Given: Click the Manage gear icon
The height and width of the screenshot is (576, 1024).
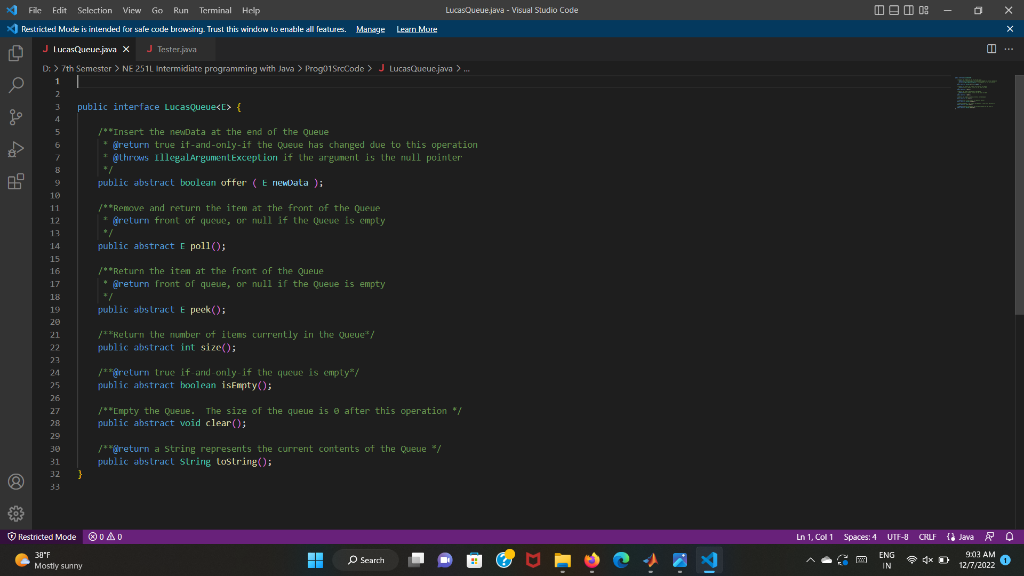Looking at the screenshot, I should [16, 513].
